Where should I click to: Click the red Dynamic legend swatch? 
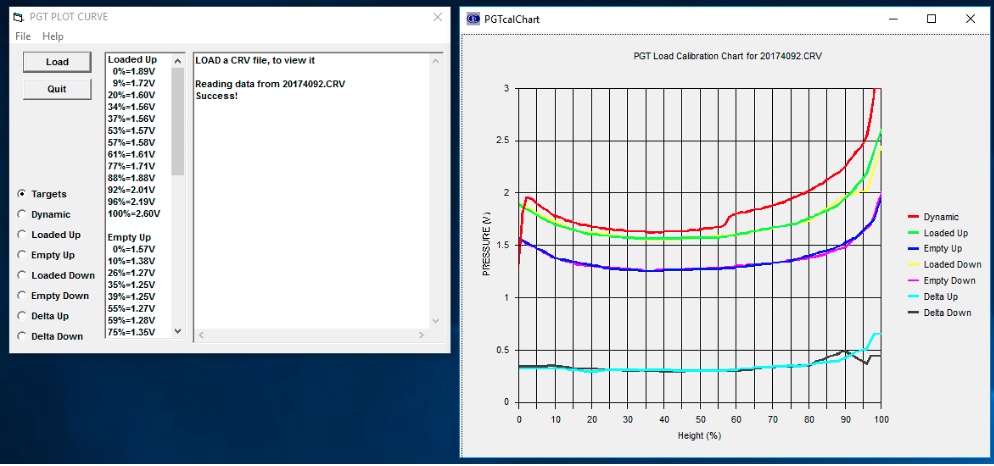[x=913, y=217]
